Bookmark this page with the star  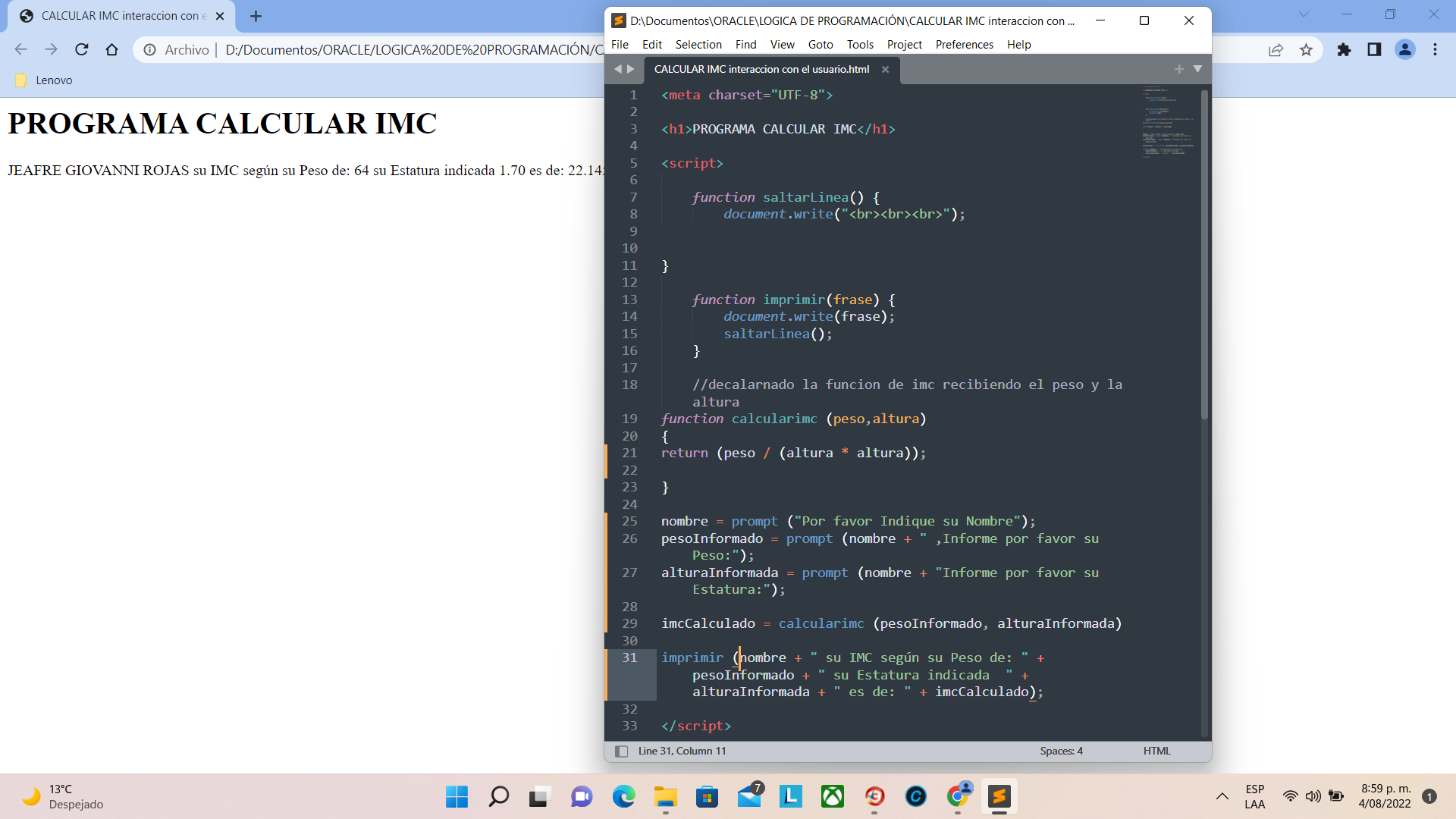(x=1306, y=50)
